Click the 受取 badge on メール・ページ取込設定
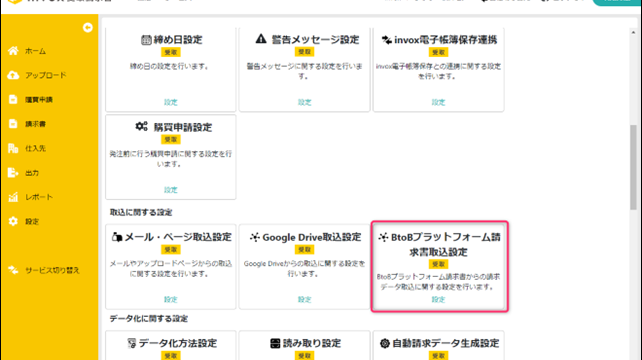 tap(171, 249)
